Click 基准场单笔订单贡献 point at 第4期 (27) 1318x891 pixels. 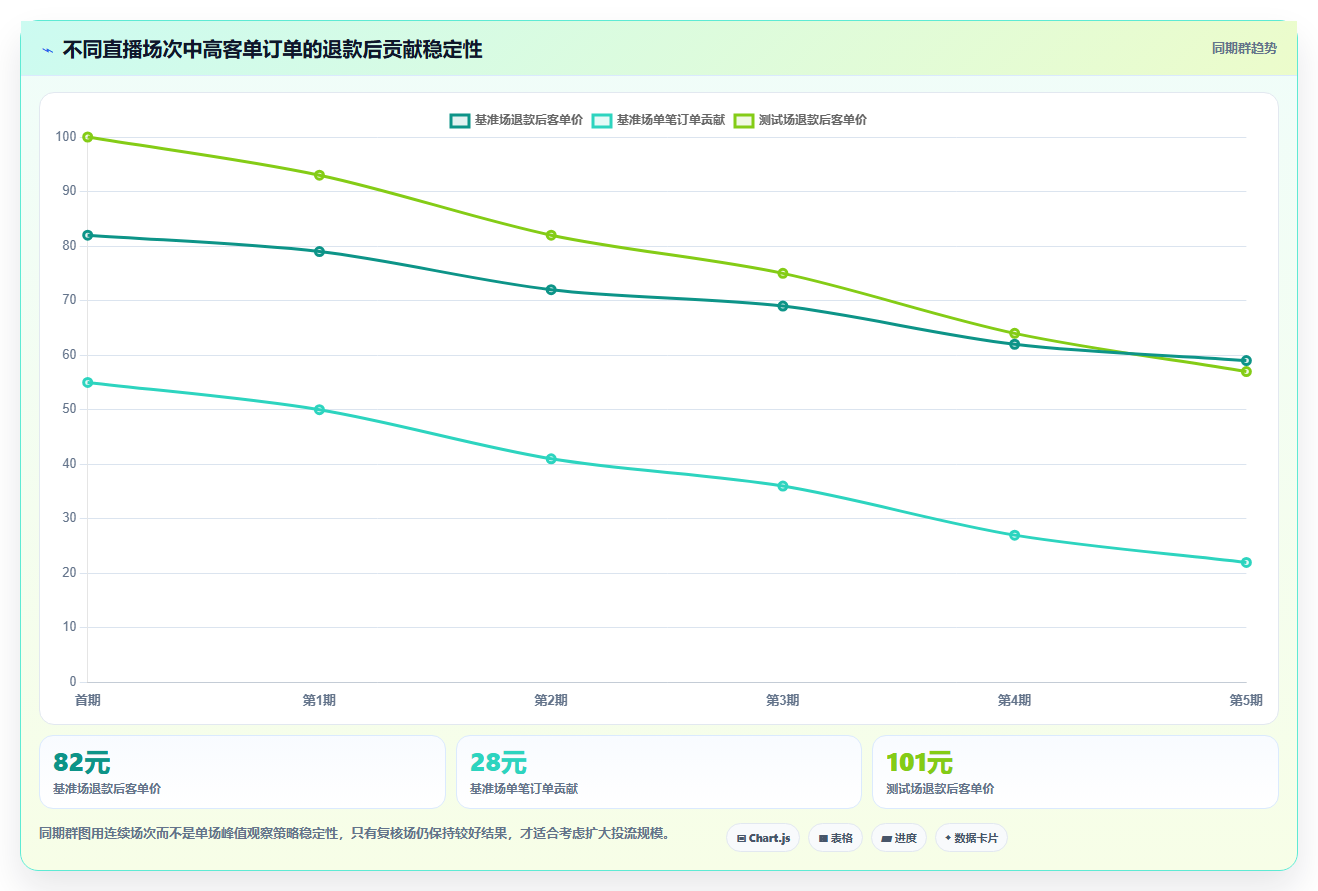(x=1014, y=535)
